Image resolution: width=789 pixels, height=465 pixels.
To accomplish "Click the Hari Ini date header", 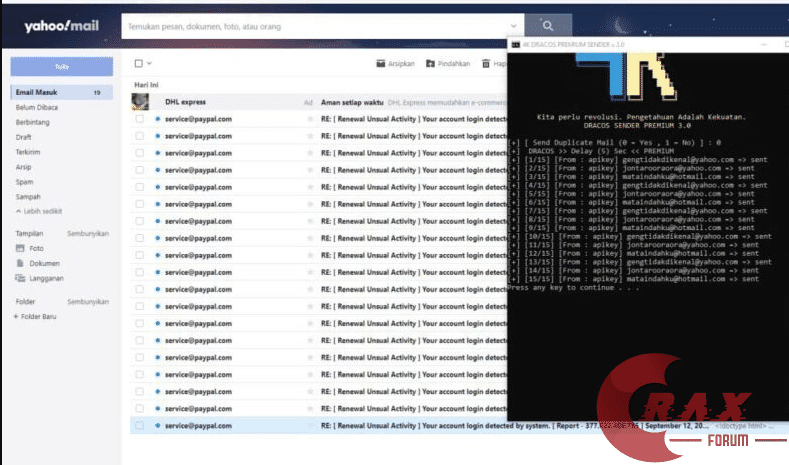I will 146,85.
